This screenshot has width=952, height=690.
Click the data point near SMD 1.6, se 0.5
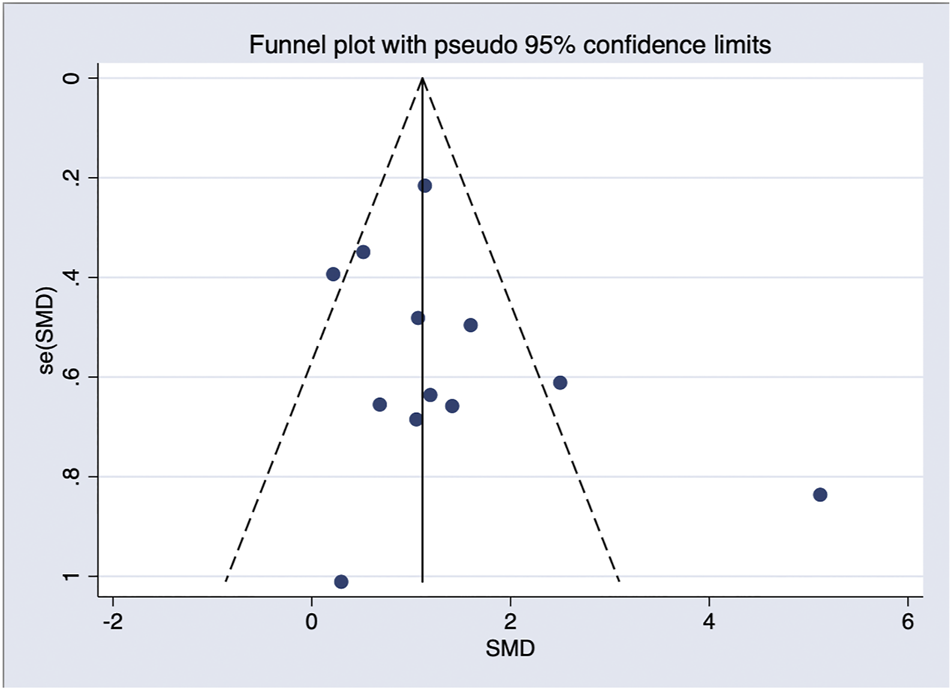pyautogui.click(x=470, y=325)
